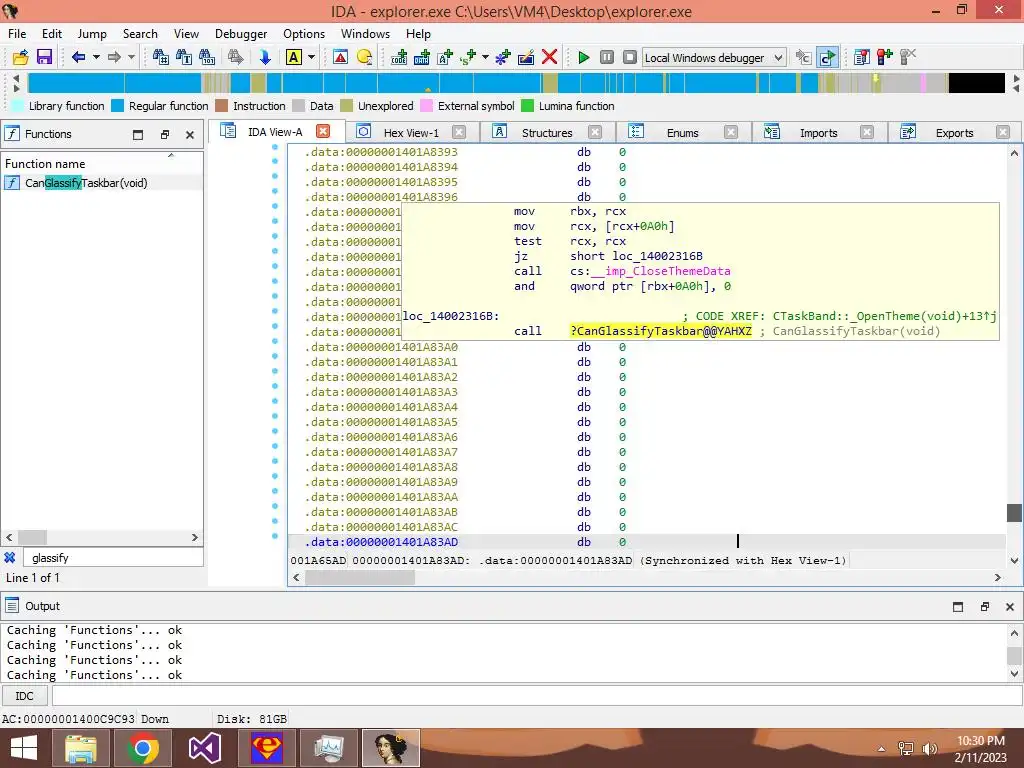The image size is (1024, 768).
Task: Click the navigation band overview bar
Action: (516, 83)
